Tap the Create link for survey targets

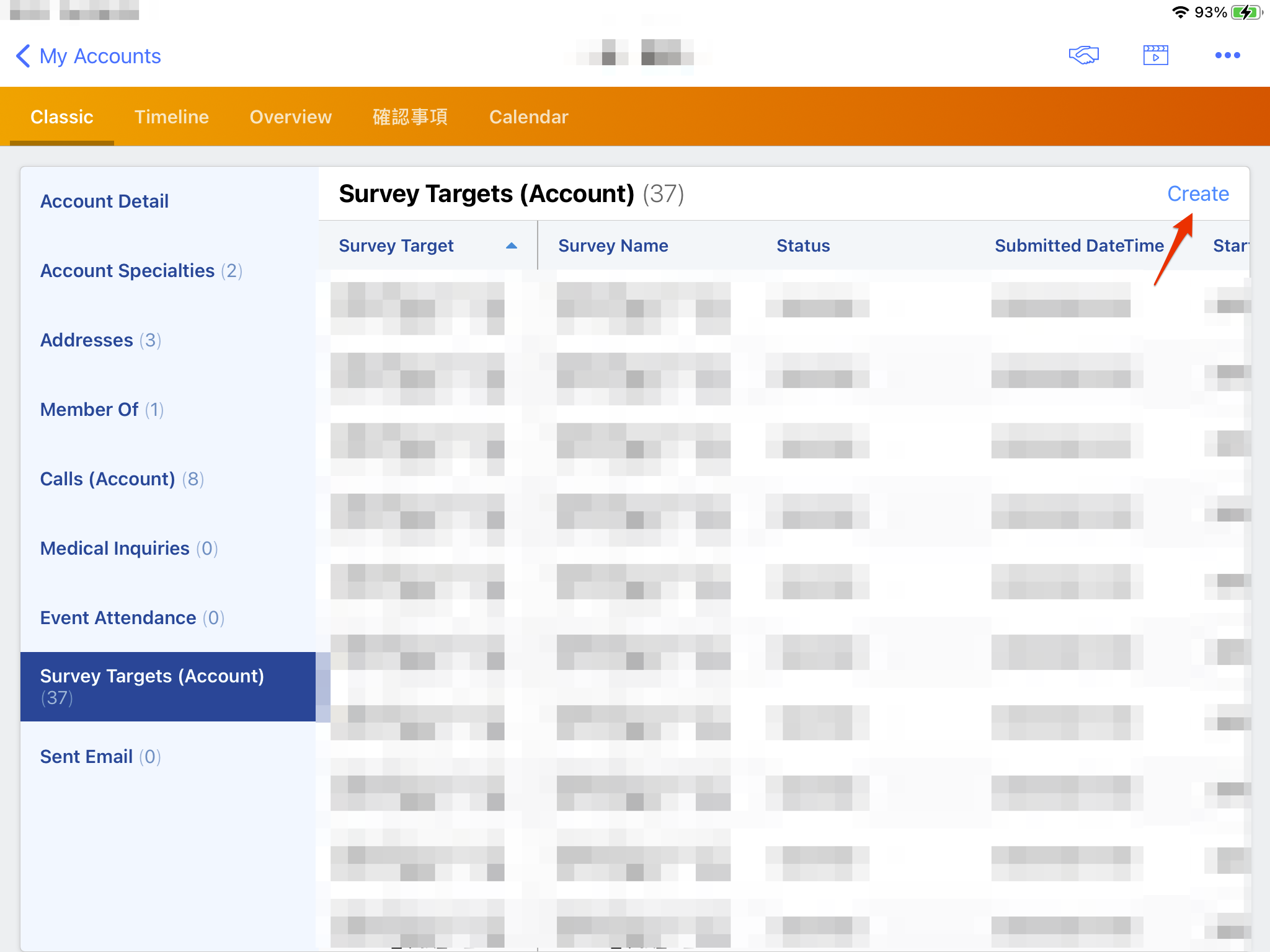pyautogui.click(x=1197, y=194)
